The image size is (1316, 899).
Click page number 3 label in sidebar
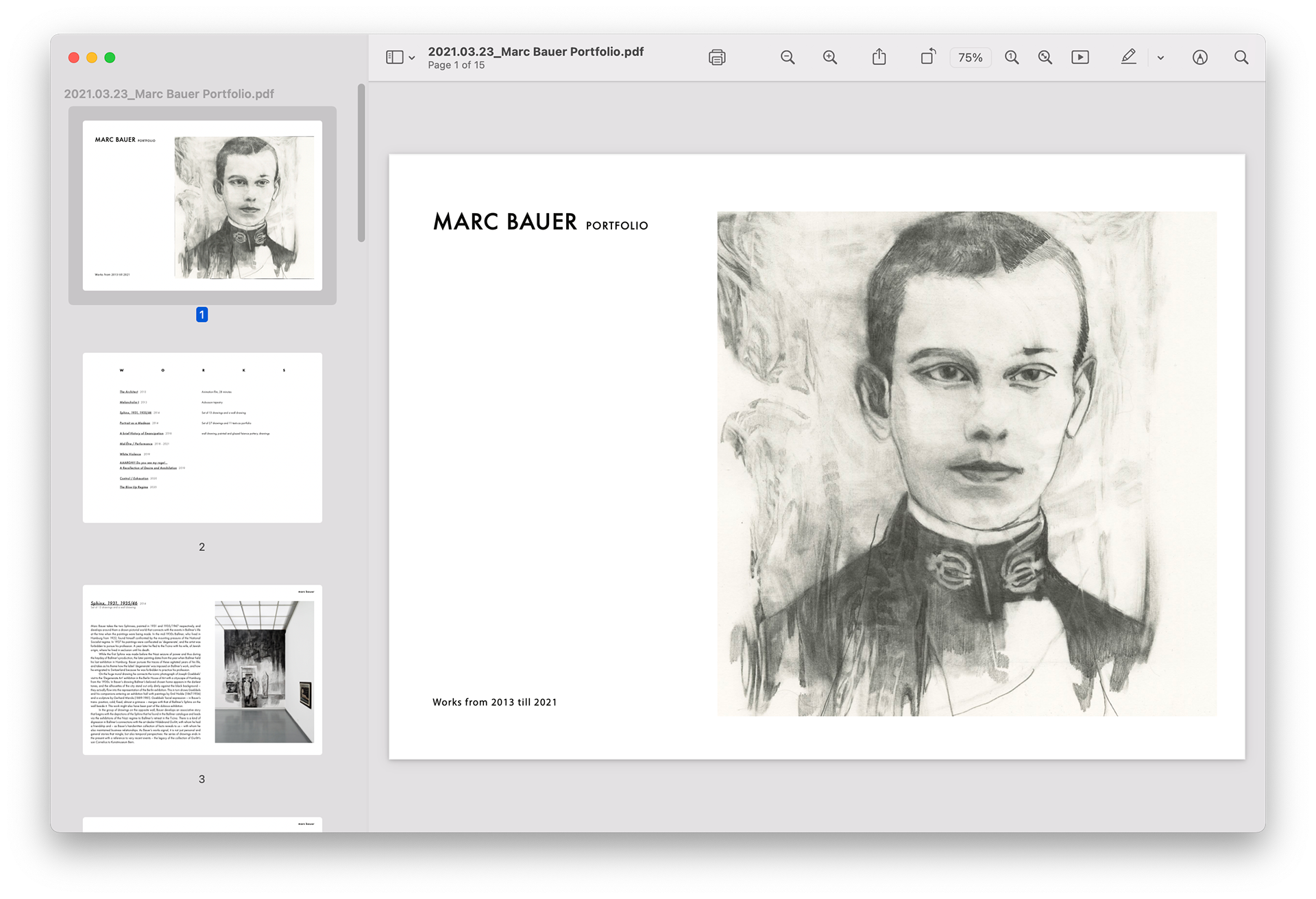(x=202, y=779)
